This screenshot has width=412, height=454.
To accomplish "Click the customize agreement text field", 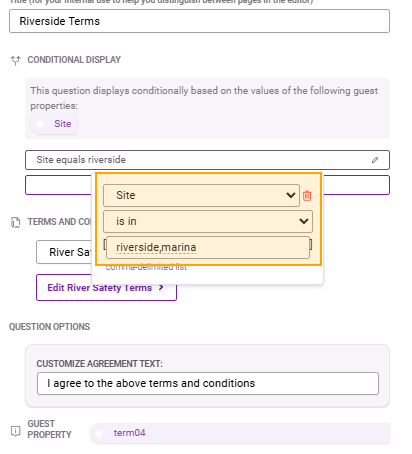I will (208, 383).
